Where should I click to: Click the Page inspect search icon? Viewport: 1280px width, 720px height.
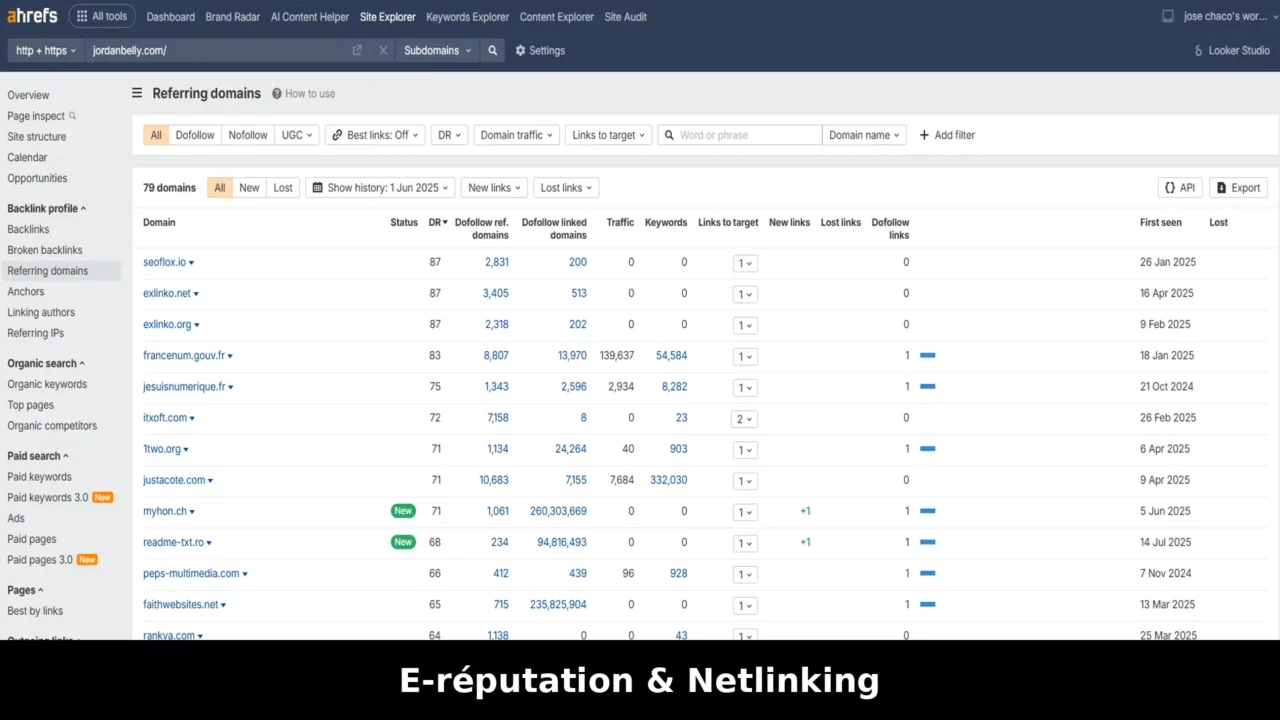[72, 116]
